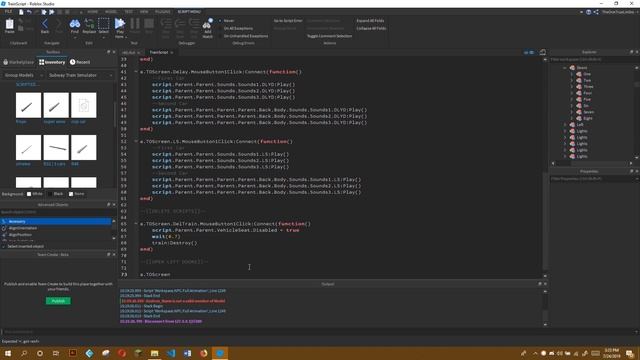Open Visual Studio Code from taskbar
The image size is (640, 360).
click(171, 353)
